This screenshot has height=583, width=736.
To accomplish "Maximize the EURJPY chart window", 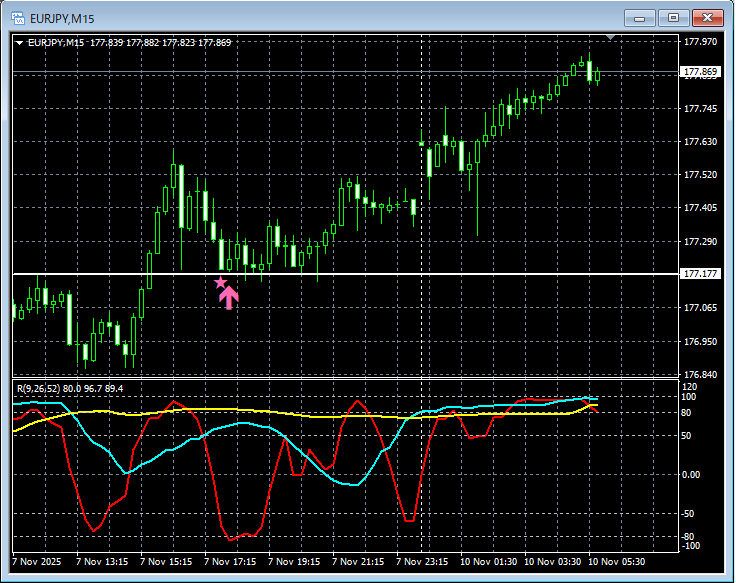I will 673,18.
